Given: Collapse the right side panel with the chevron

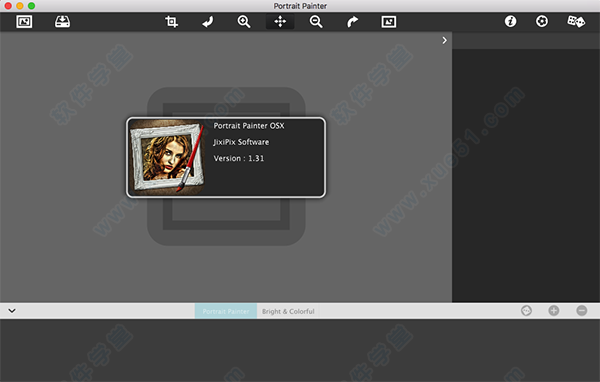Looking at the screenshot, I should tap(444, 40).
